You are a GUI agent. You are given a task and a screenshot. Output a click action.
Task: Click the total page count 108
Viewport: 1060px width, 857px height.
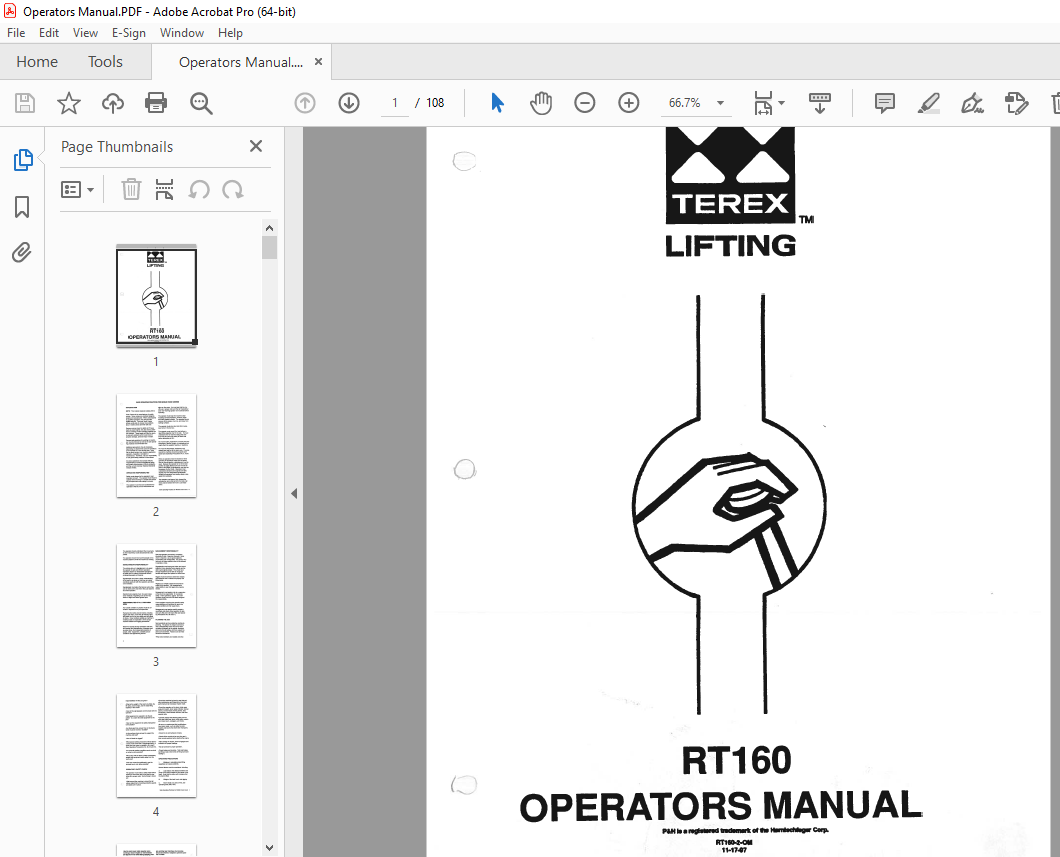[x=435, y=103]
